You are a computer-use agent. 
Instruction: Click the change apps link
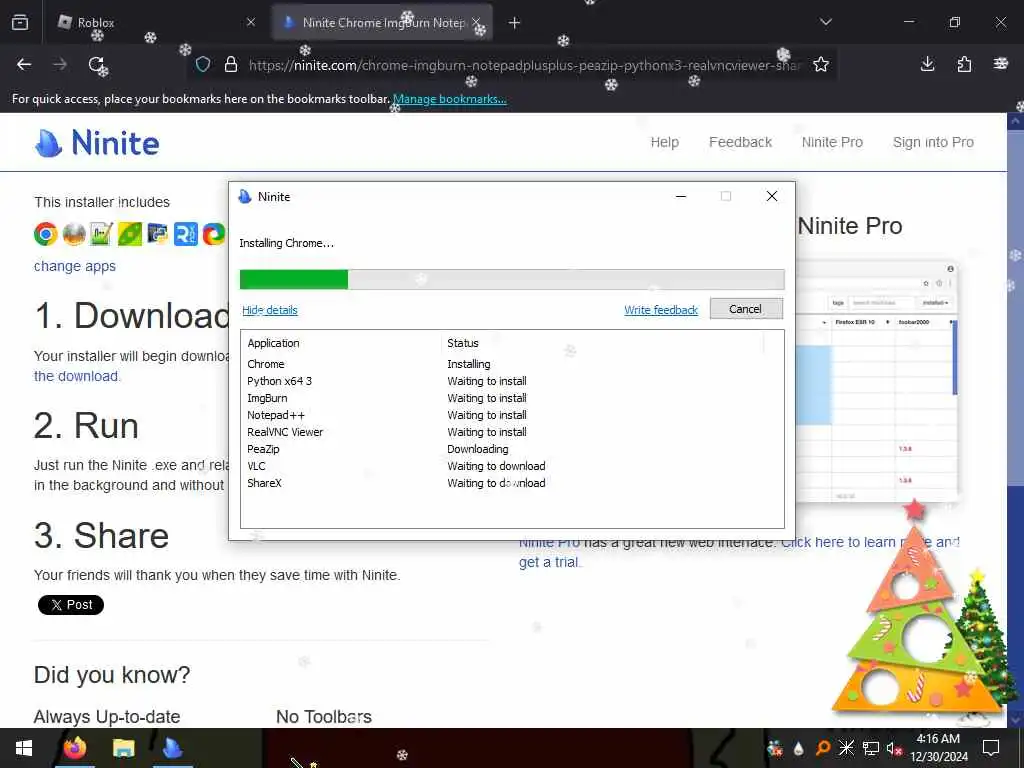[x=74, y=266]
